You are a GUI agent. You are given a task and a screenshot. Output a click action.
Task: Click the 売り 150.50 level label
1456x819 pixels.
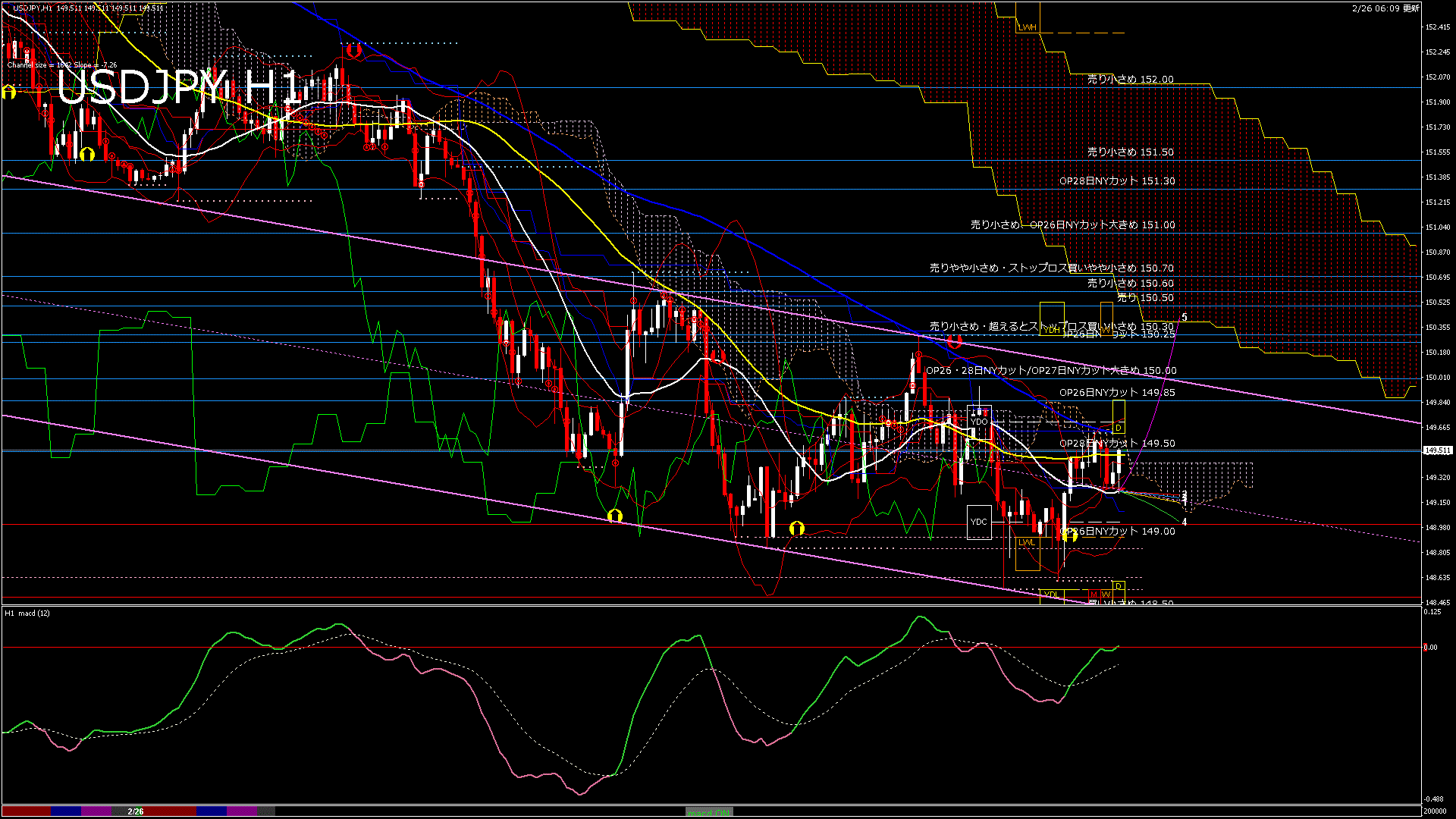(1145, 298)
